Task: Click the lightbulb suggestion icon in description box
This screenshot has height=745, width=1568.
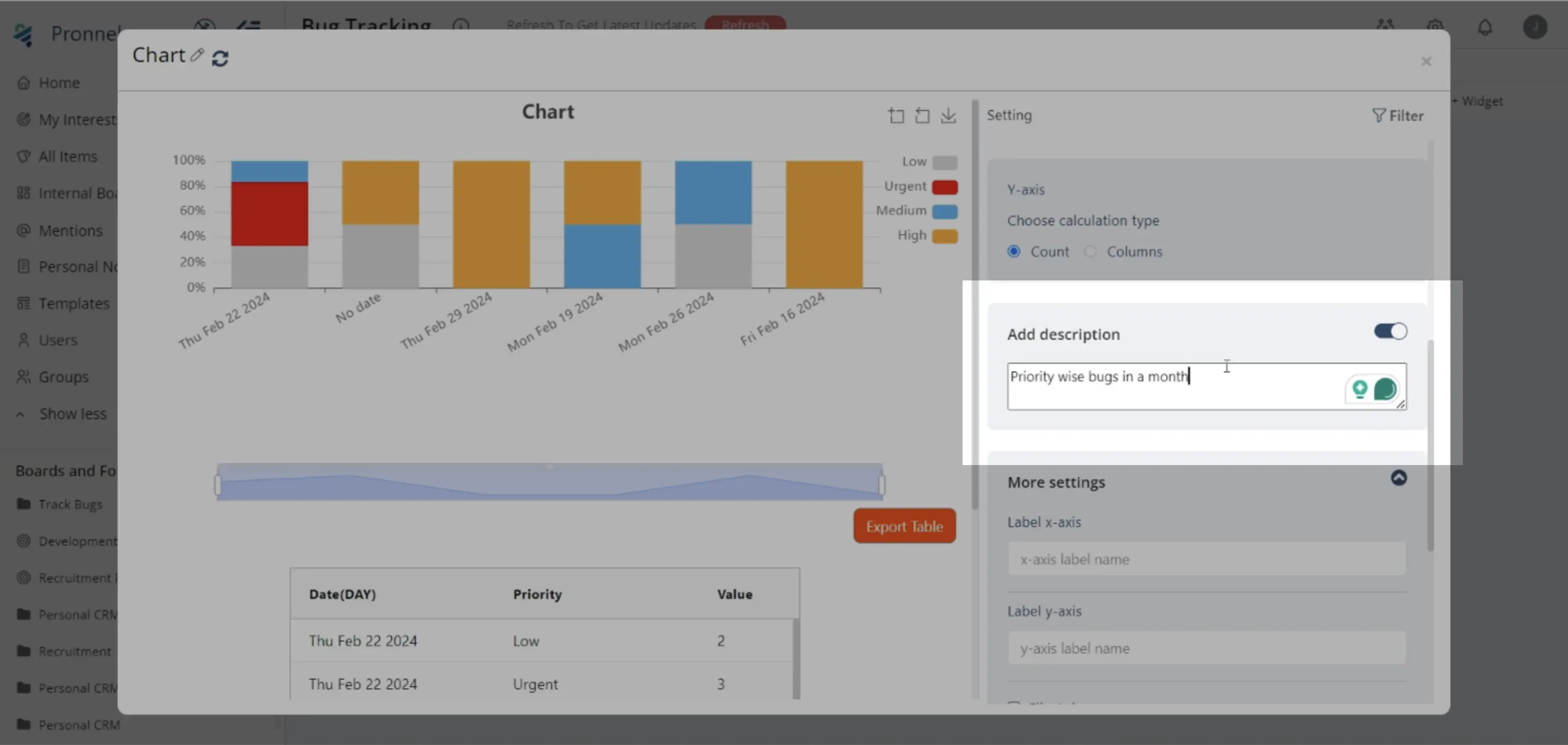Action: point(1359,388)
